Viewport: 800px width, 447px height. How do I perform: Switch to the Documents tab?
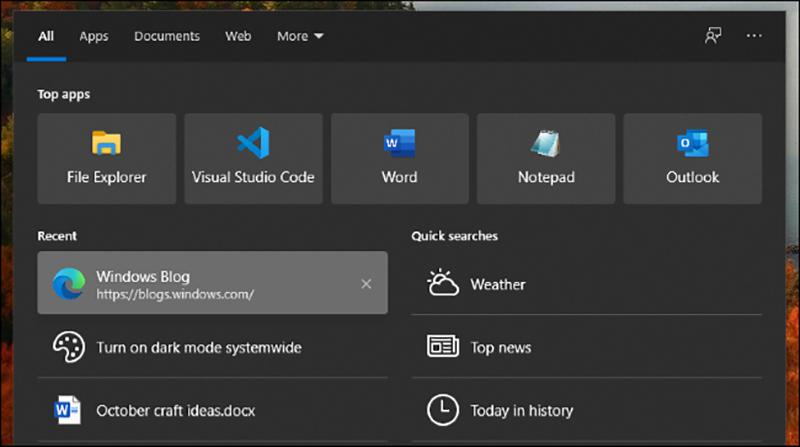(167, 36)
